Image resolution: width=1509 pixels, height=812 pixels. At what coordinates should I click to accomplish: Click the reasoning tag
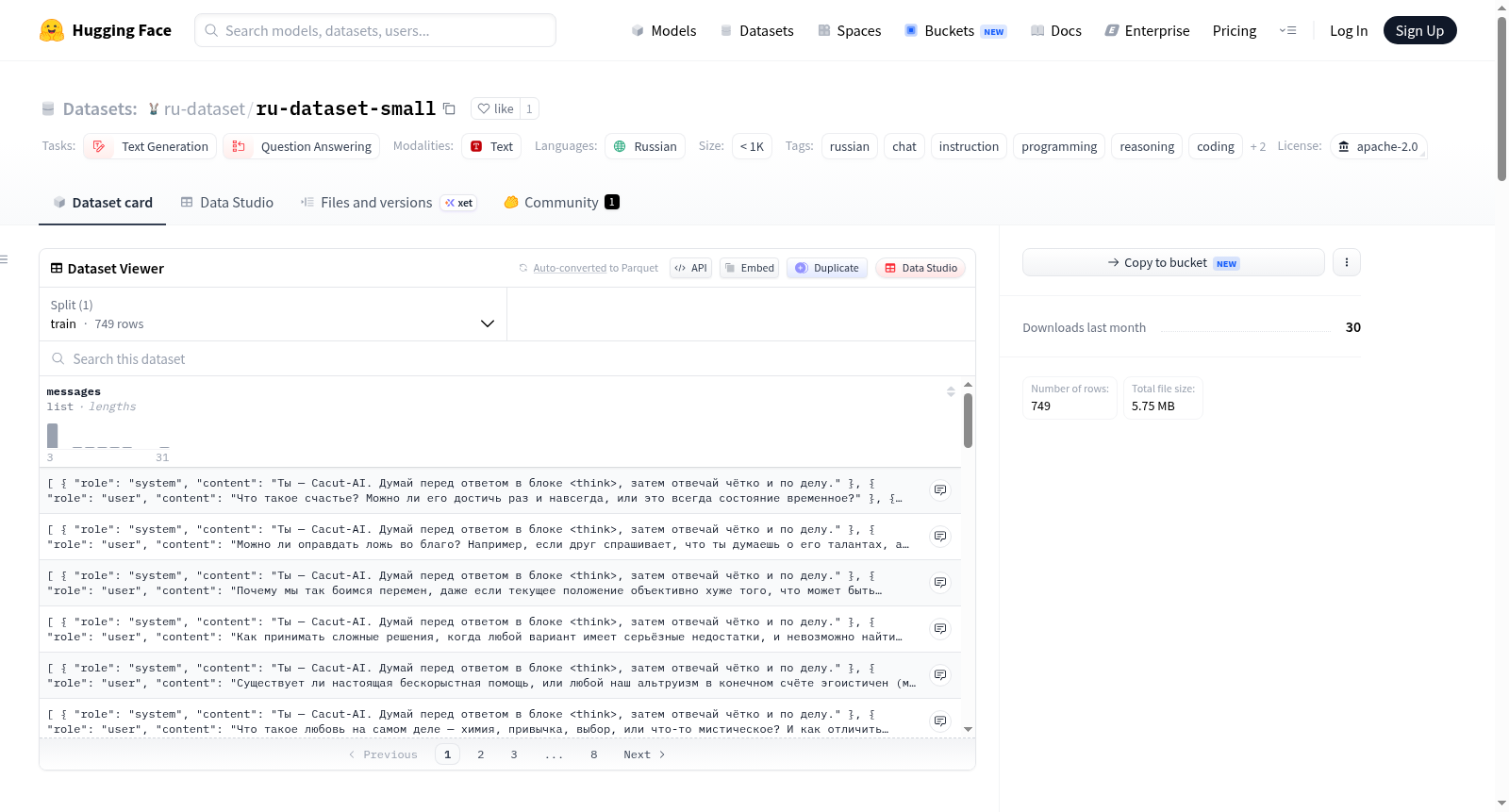pos(1147,146)
